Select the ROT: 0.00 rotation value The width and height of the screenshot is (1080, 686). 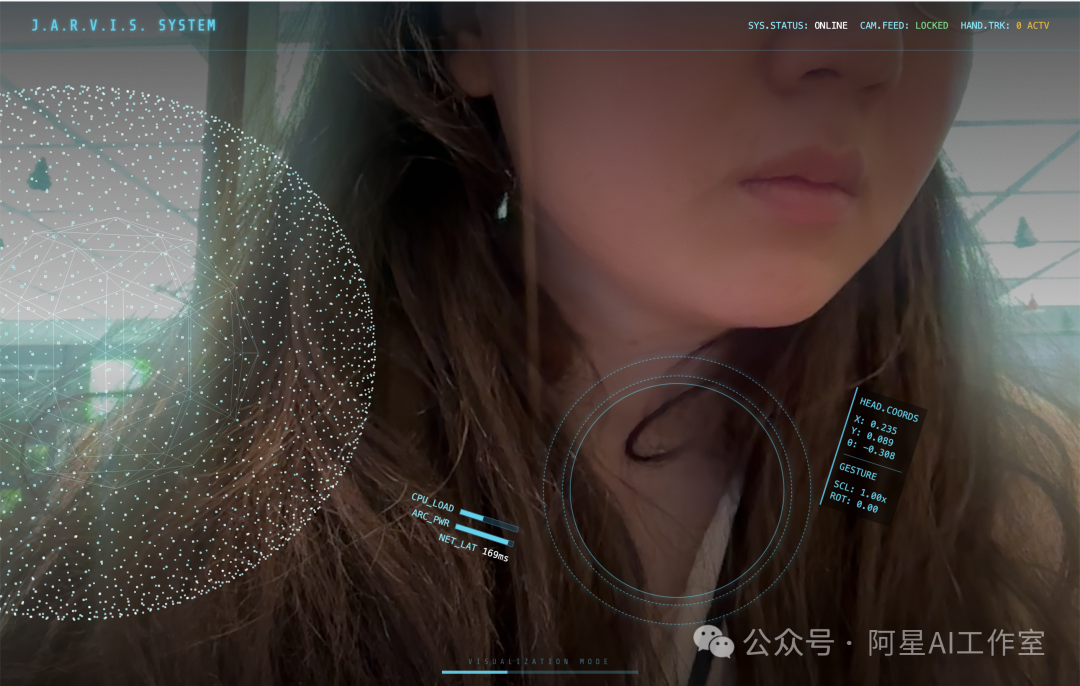853,503
